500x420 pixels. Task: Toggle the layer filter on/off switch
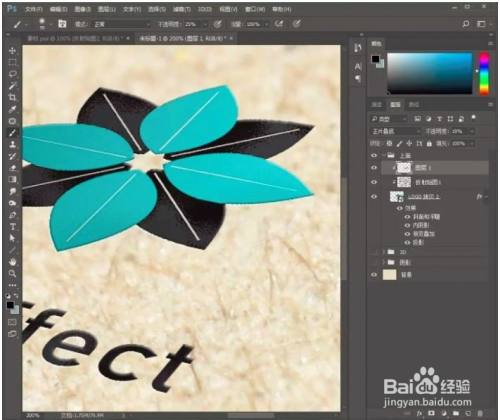pos(473,117)
